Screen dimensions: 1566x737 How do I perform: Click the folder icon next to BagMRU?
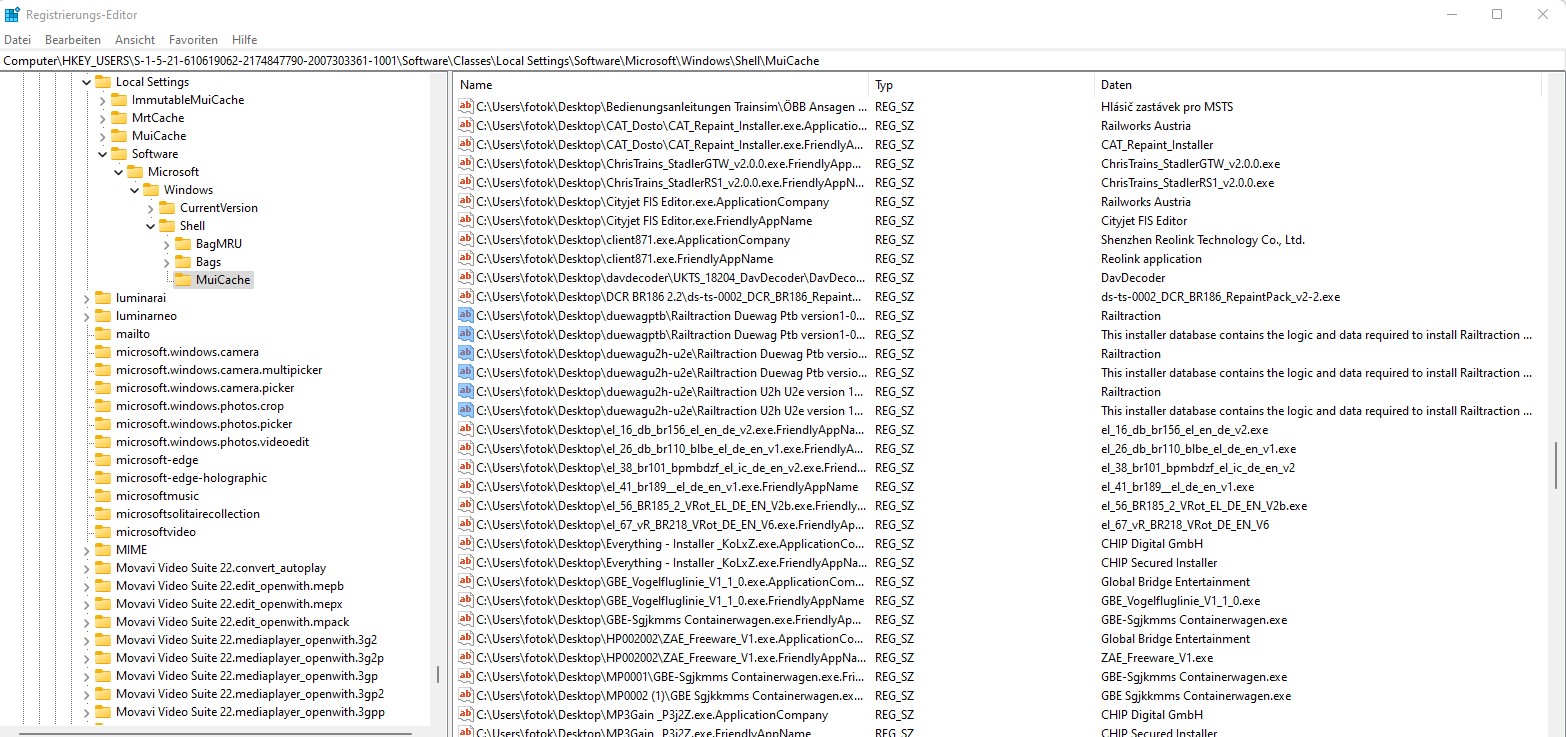(x=183, y=244)
